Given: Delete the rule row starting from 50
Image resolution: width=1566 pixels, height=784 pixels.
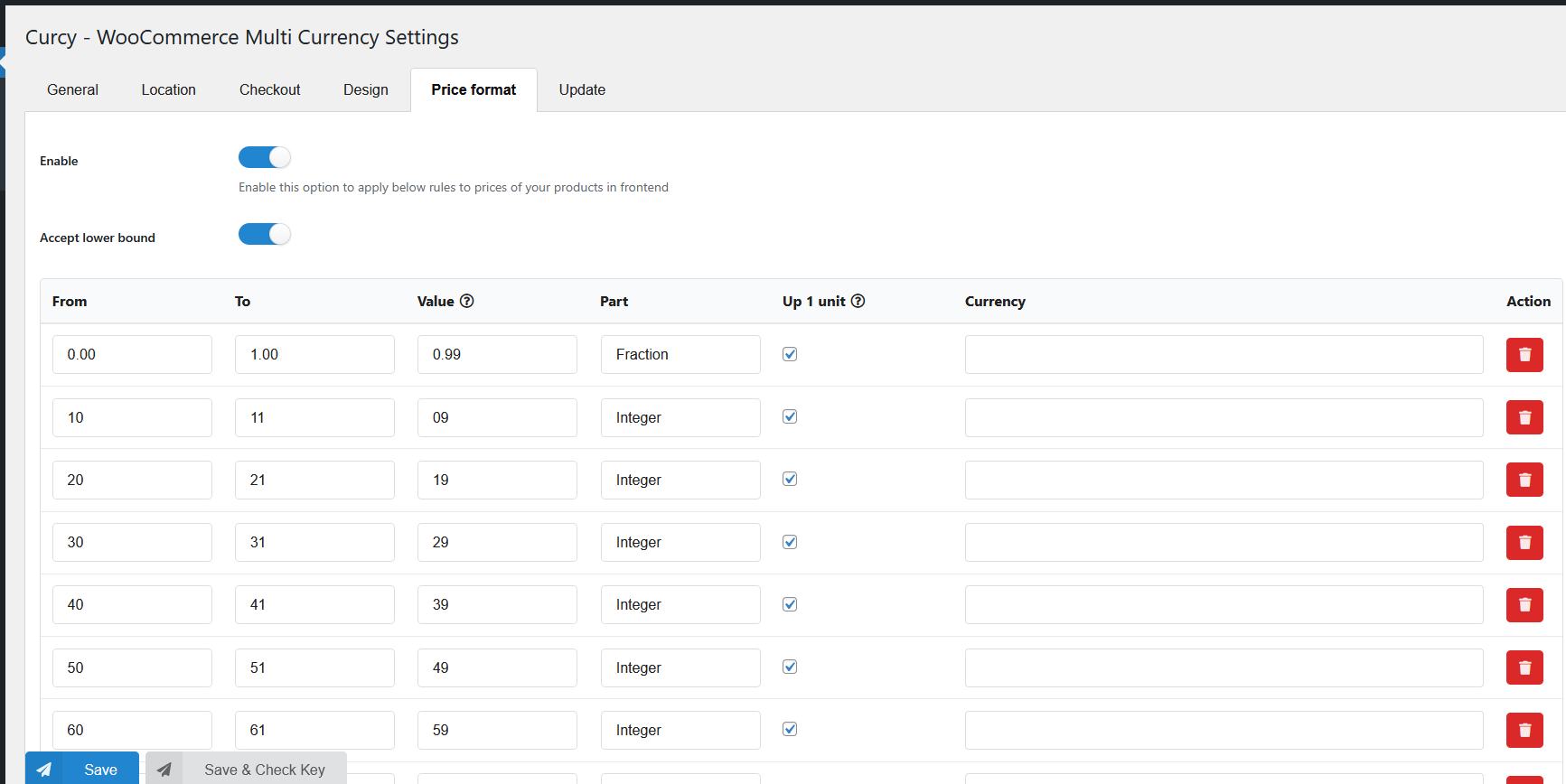Looking at the screenshot, I should click(x=1524, y=667).
